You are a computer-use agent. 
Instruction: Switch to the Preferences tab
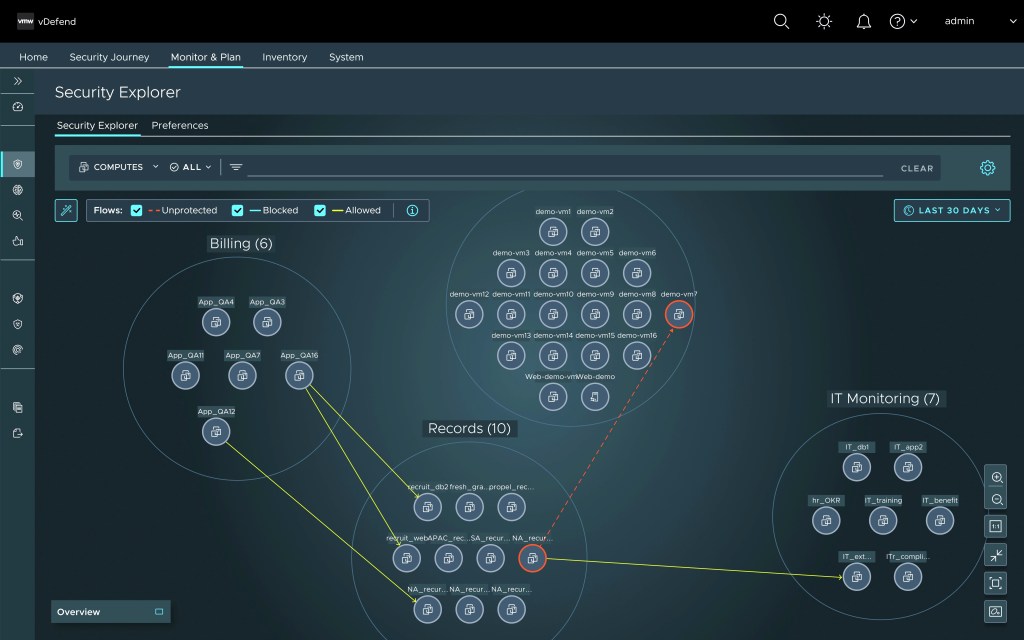(180, 125)
